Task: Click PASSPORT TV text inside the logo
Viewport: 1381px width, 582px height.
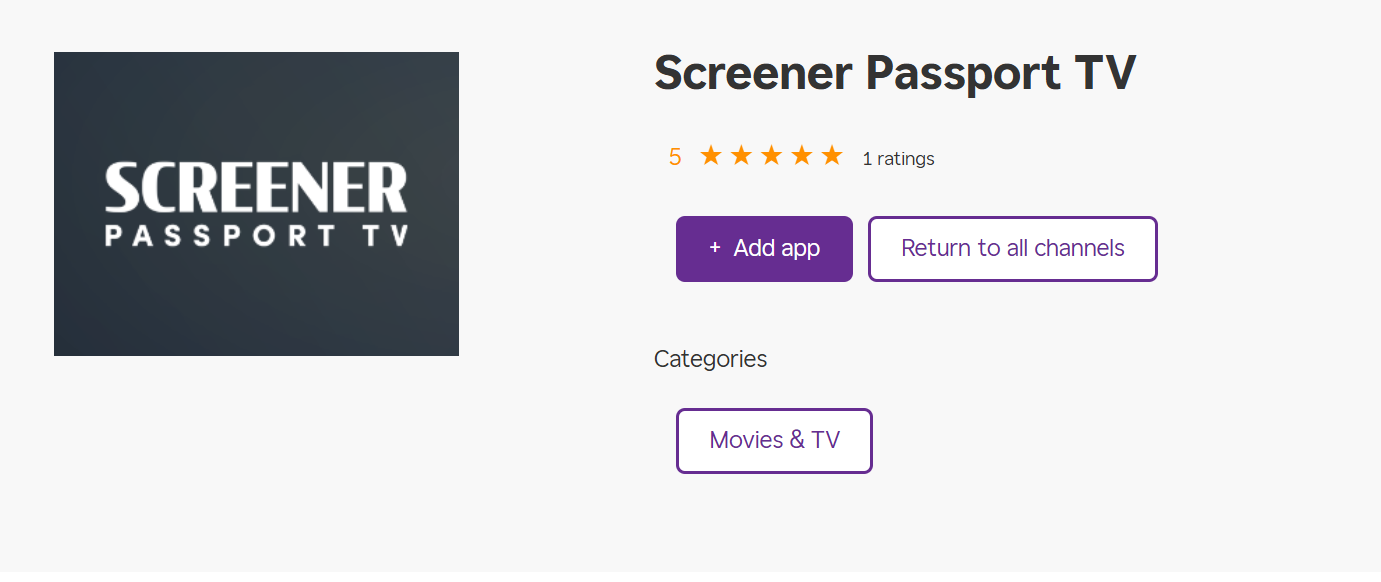Action: [x=256, y=236]
